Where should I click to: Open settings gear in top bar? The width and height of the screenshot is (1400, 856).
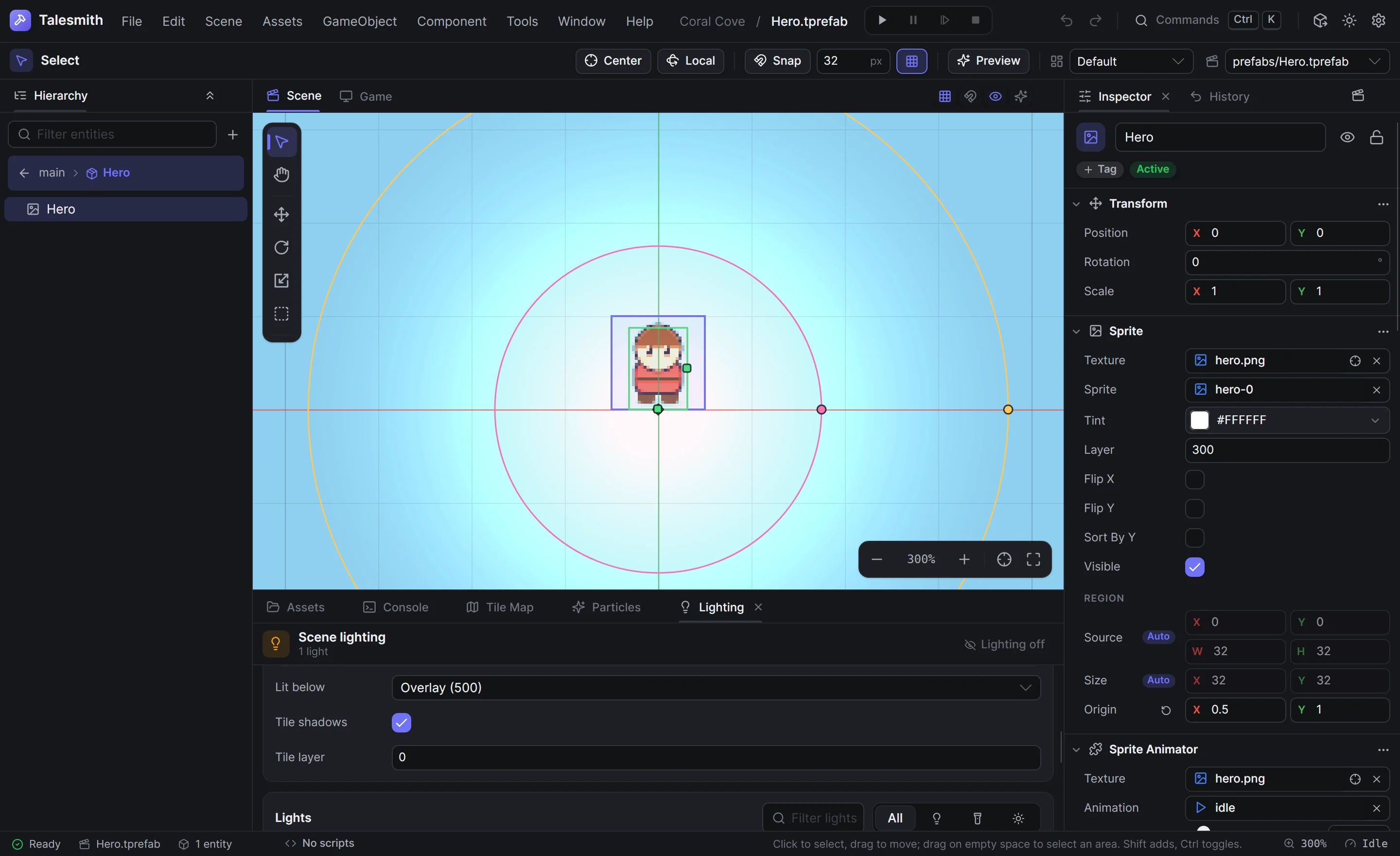(x=1379, y=21)
